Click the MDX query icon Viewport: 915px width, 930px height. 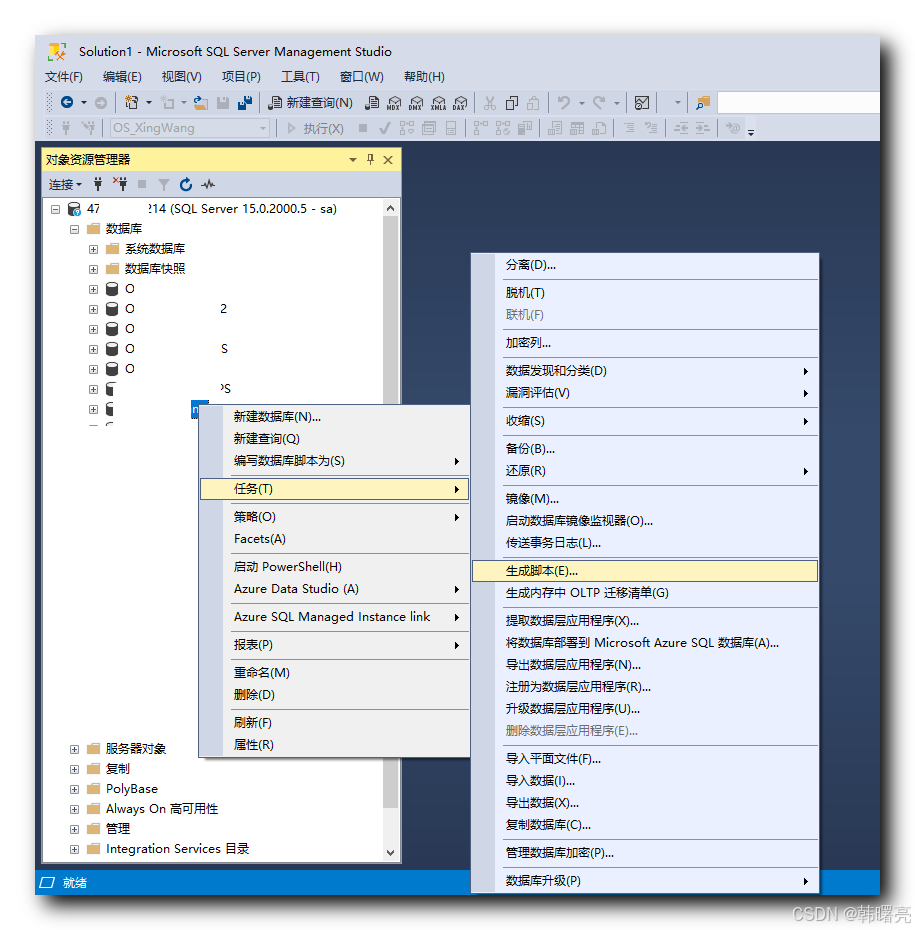[x=394, y=103]
